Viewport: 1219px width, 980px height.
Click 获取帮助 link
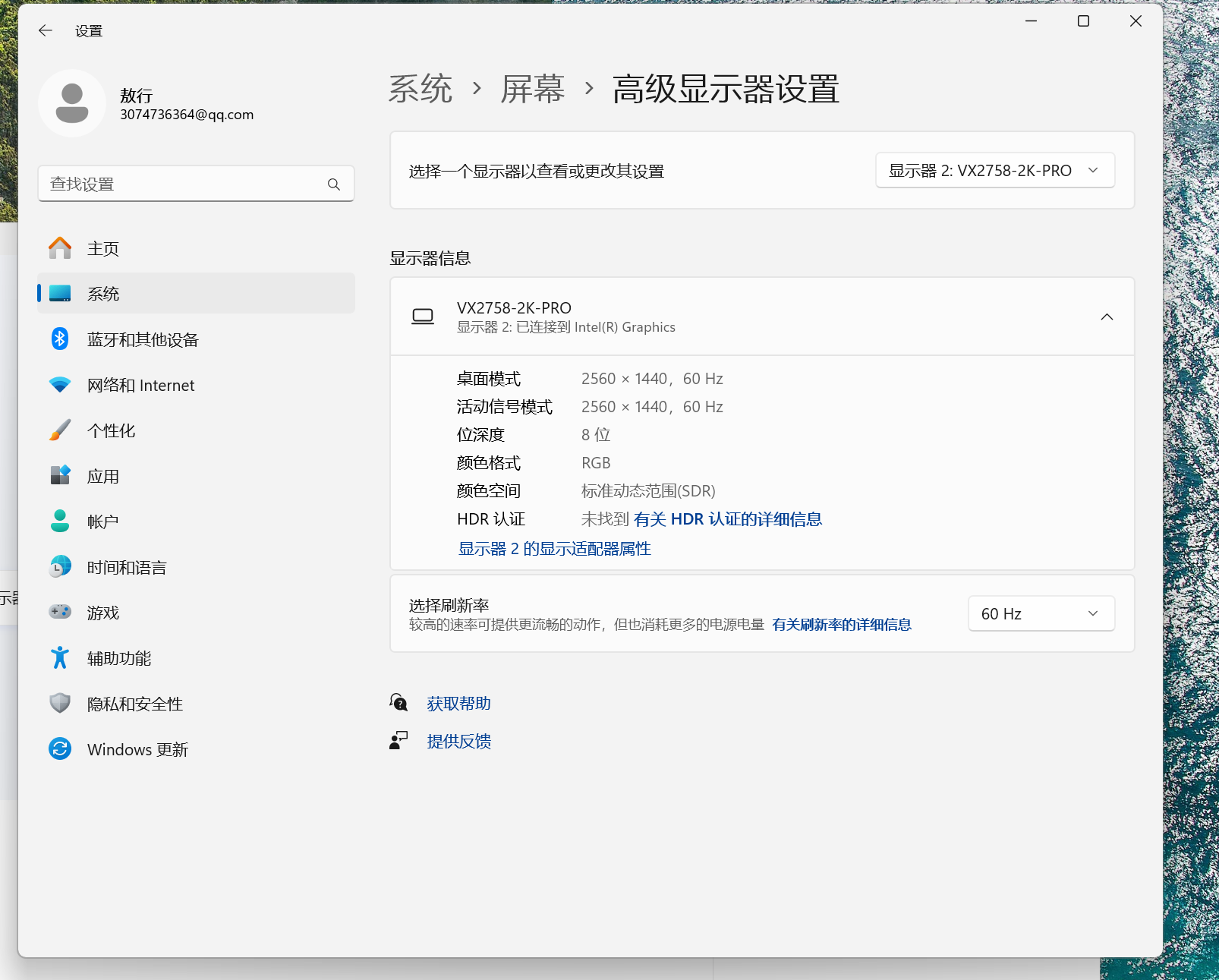pyautogui.click(x=458, y=704)
